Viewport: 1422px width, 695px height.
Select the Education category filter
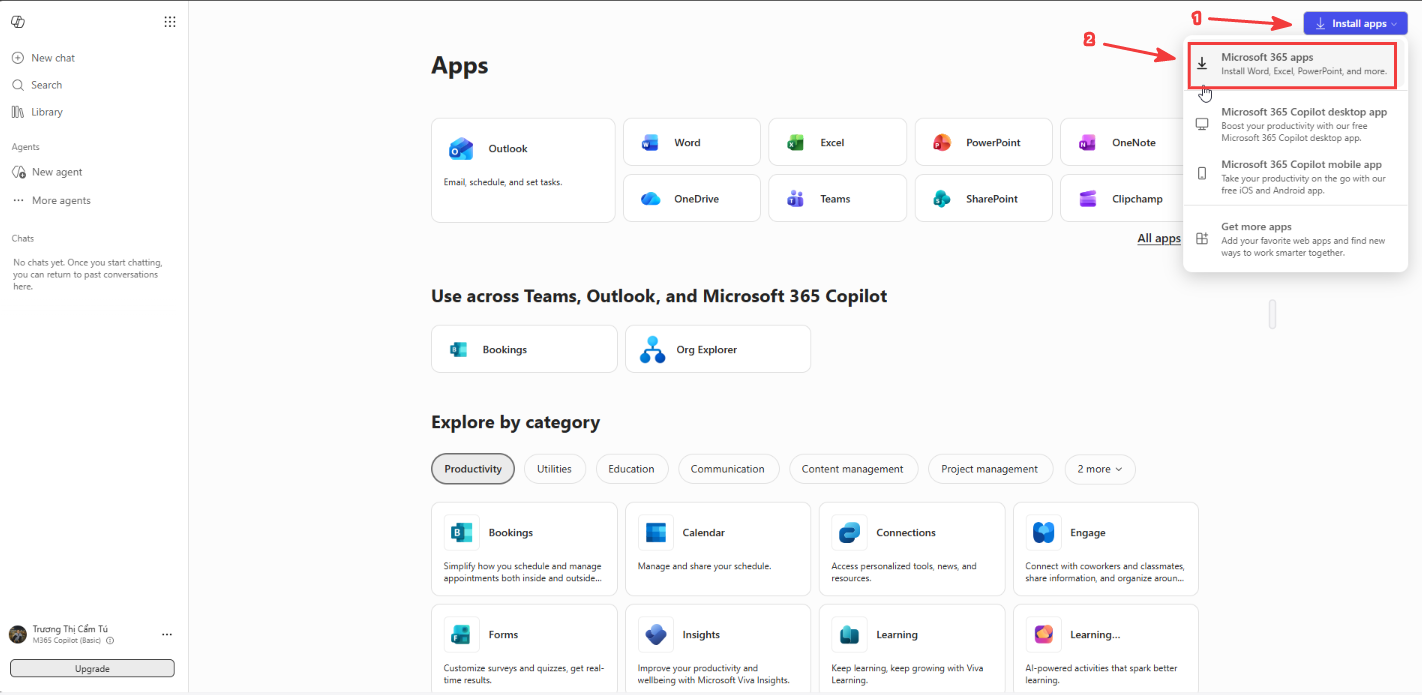631,469
